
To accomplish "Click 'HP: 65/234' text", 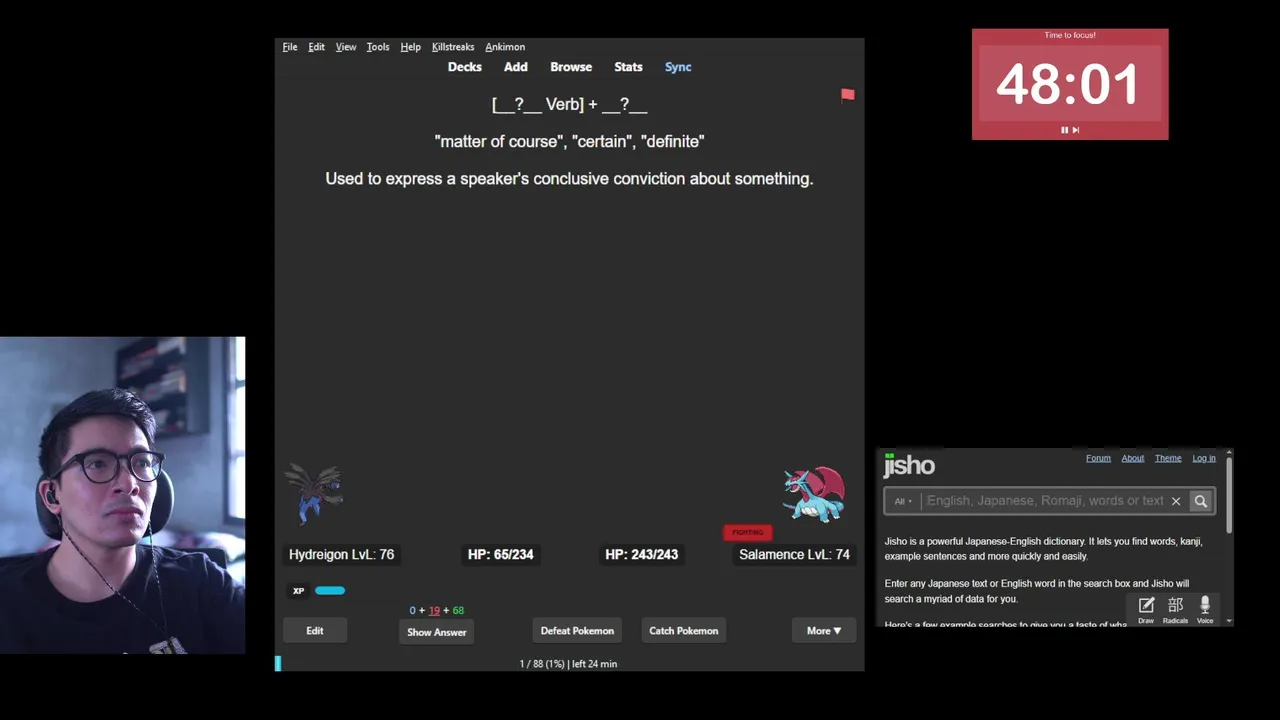I will 500,554.
